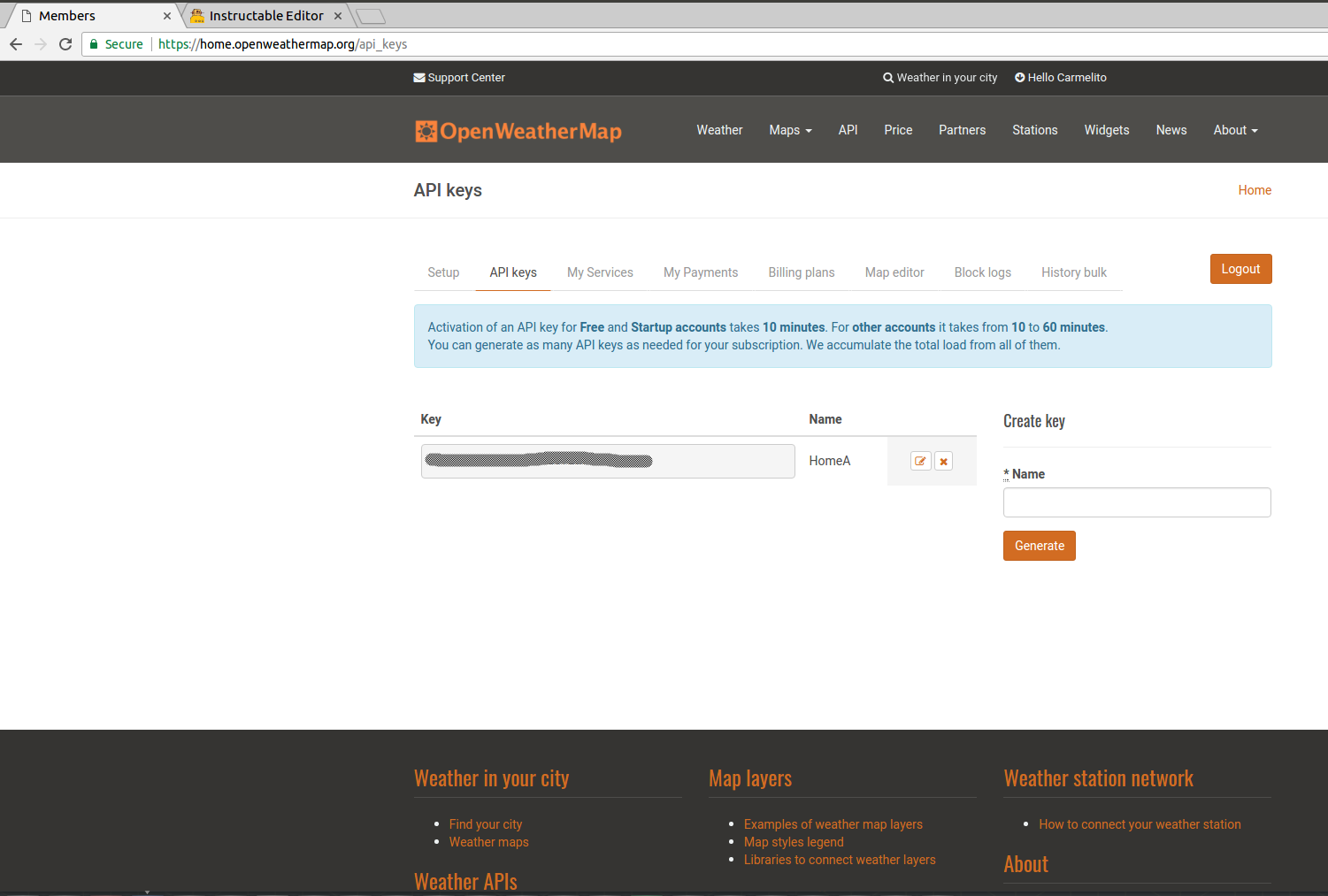The width and height of the screenshot is (1328, 896).
Task: Open the Partners page
Action: pos(962,130)
